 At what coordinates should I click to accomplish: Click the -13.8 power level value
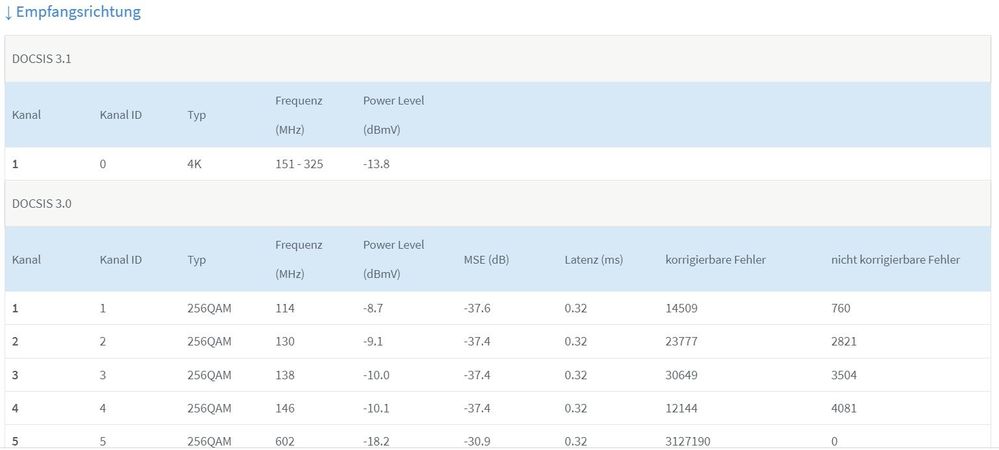(x=377, y=164)
